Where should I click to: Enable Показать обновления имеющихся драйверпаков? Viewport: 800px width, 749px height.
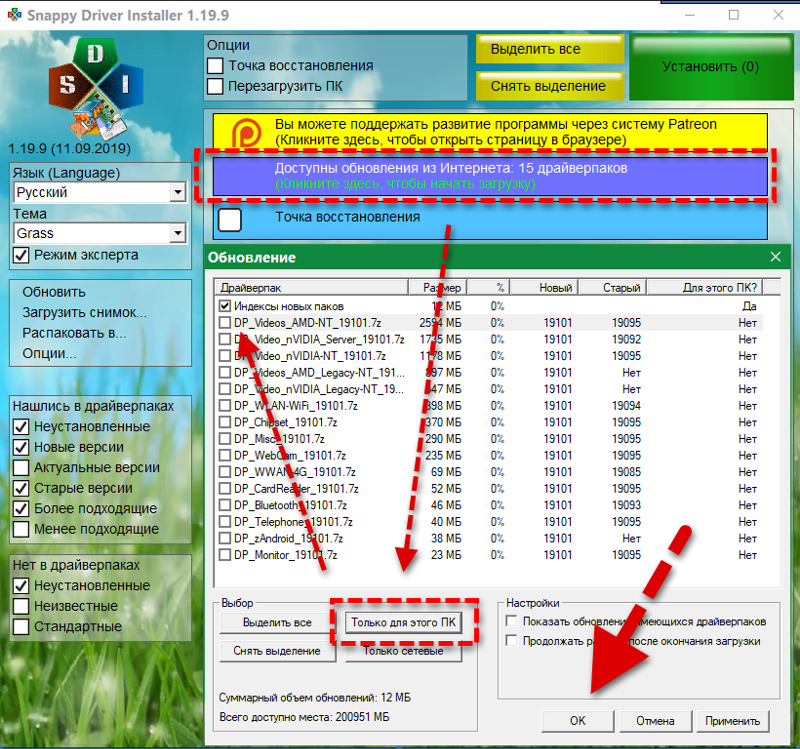511,621
